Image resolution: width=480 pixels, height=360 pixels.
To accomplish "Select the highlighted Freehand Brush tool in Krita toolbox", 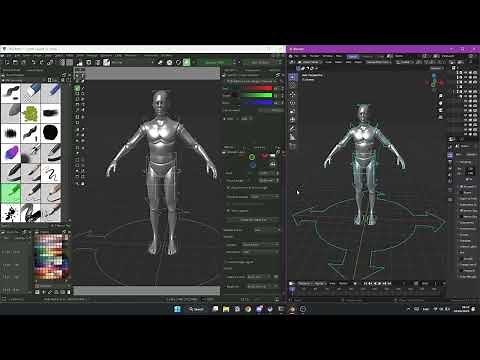I will pos(77,88).
